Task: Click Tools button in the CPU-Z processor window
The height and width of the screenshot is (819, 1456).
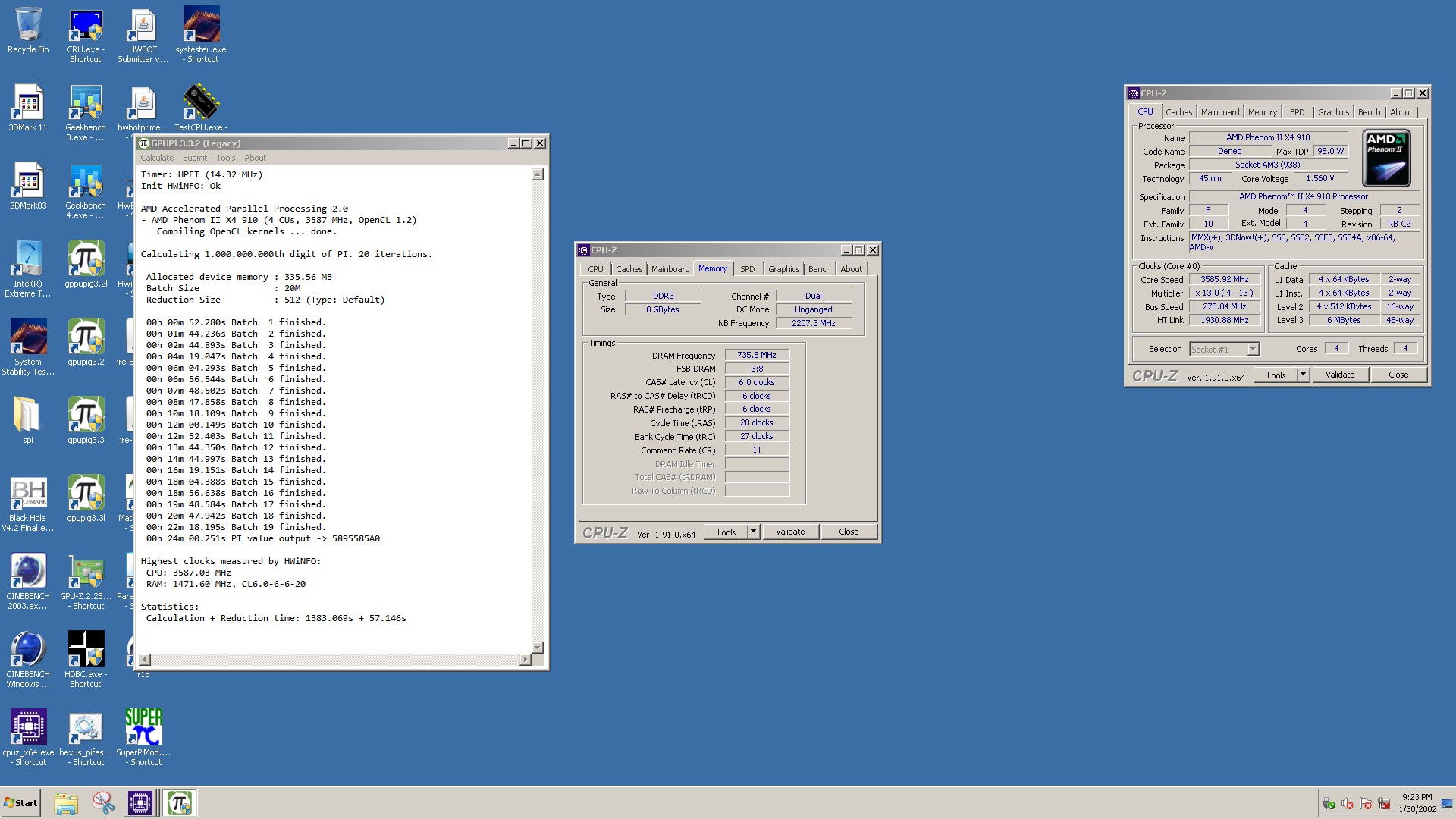Action: [1276, 375]
